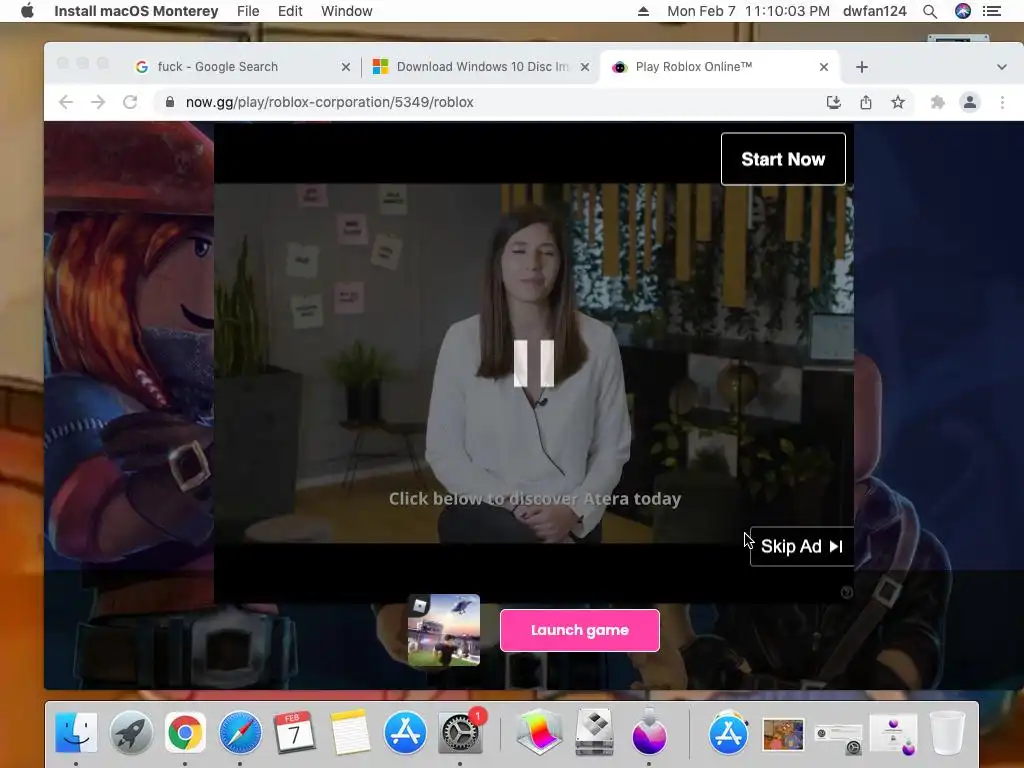Open the Apple menu
Image resolution: width=1024 pixels, height=768 pixels.
[x=27, y=11]
